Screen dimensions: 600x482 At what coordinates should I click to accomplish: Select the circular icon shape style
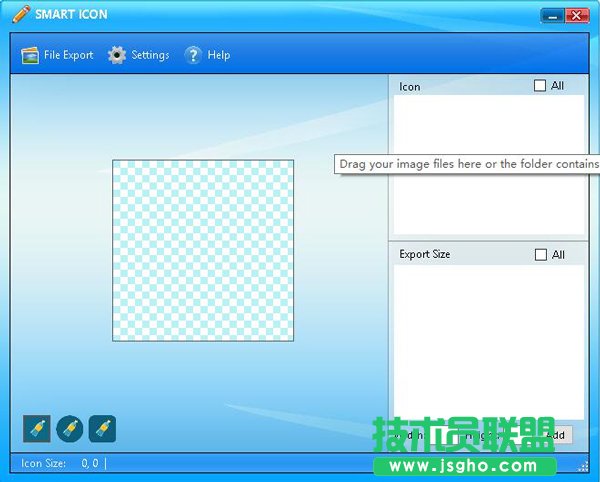click(70, 429)
